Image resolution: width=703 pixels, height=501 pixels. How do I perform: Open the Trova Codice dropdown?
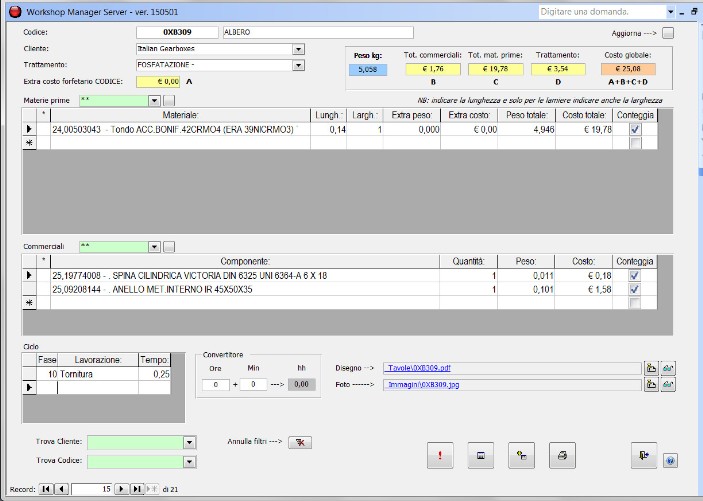[x=190, y=462]
